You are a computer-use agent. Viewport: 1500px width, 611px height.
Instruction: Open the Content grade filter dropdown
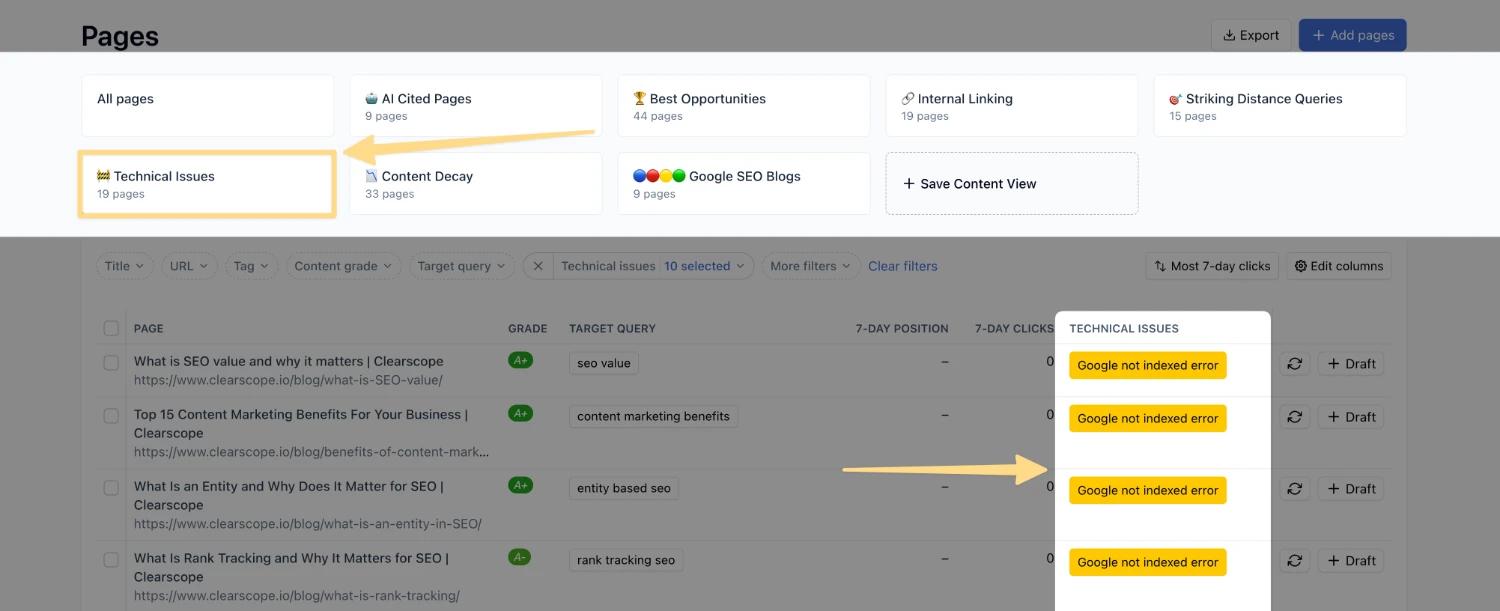click(x=343, y=266)
